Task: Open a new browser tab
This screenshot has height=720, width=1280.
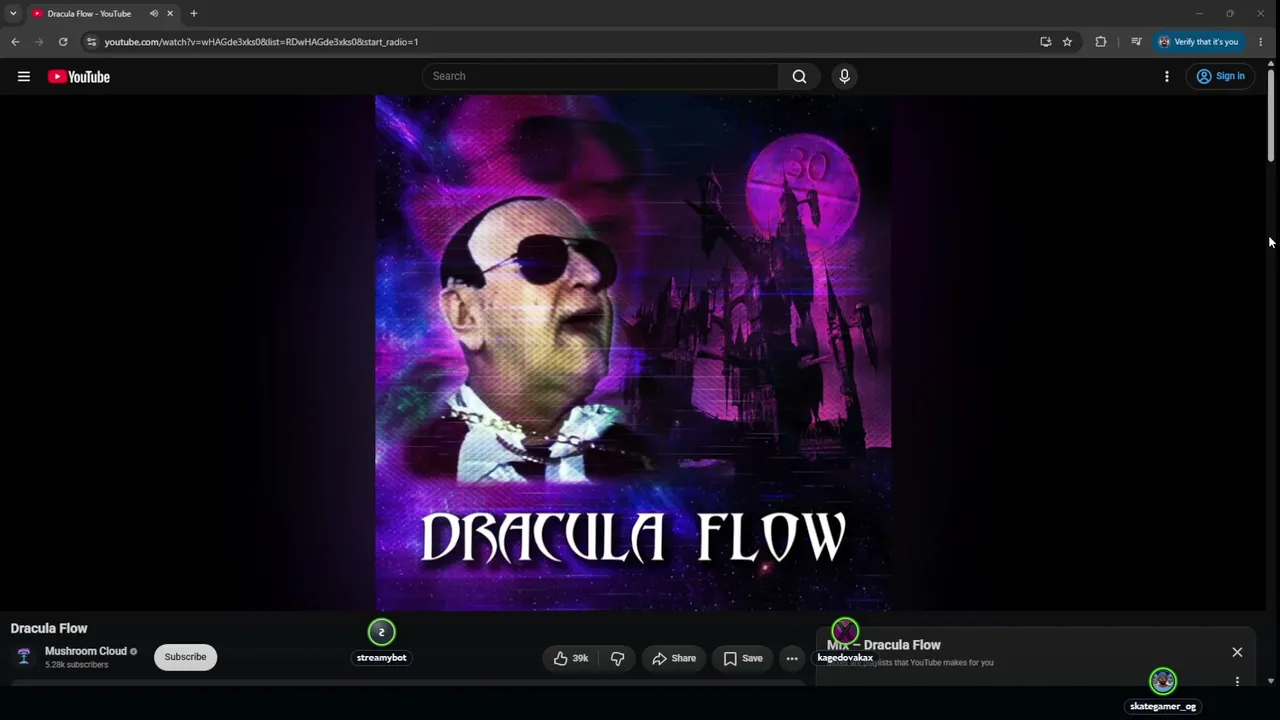Action: point(194,14)
